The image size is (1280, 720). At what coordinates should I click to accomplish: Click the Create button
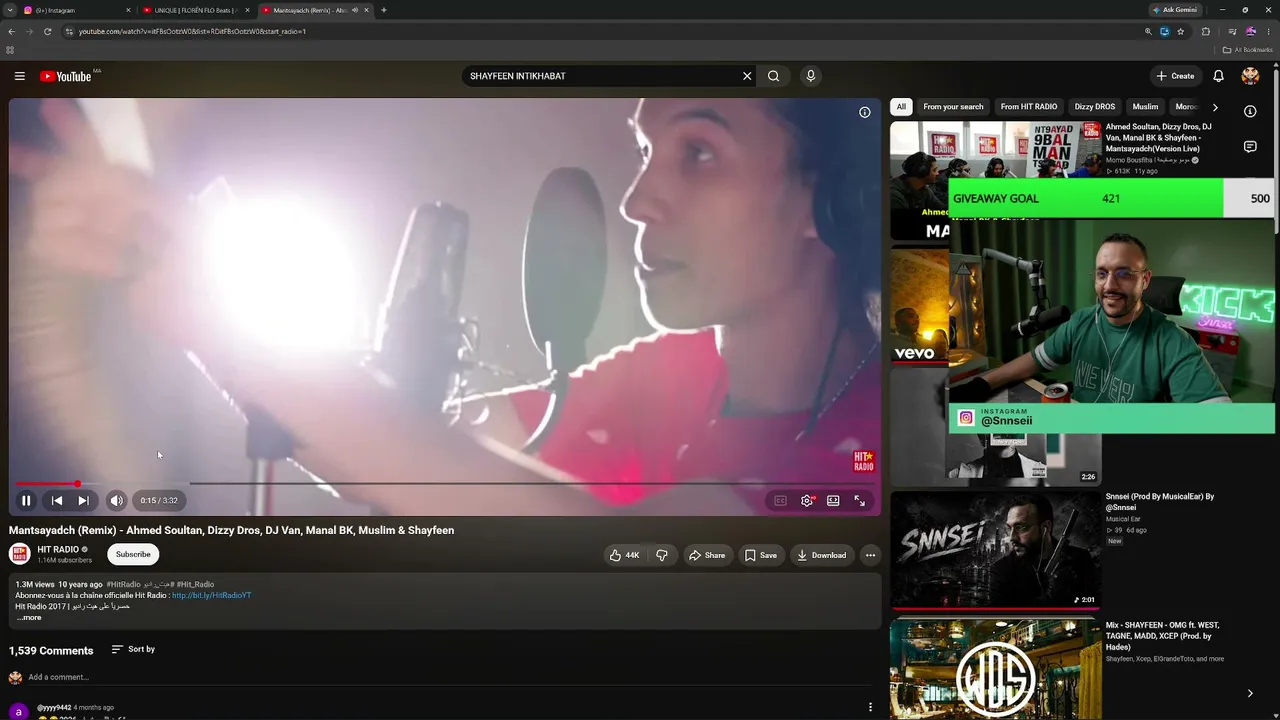(1175, 76)
